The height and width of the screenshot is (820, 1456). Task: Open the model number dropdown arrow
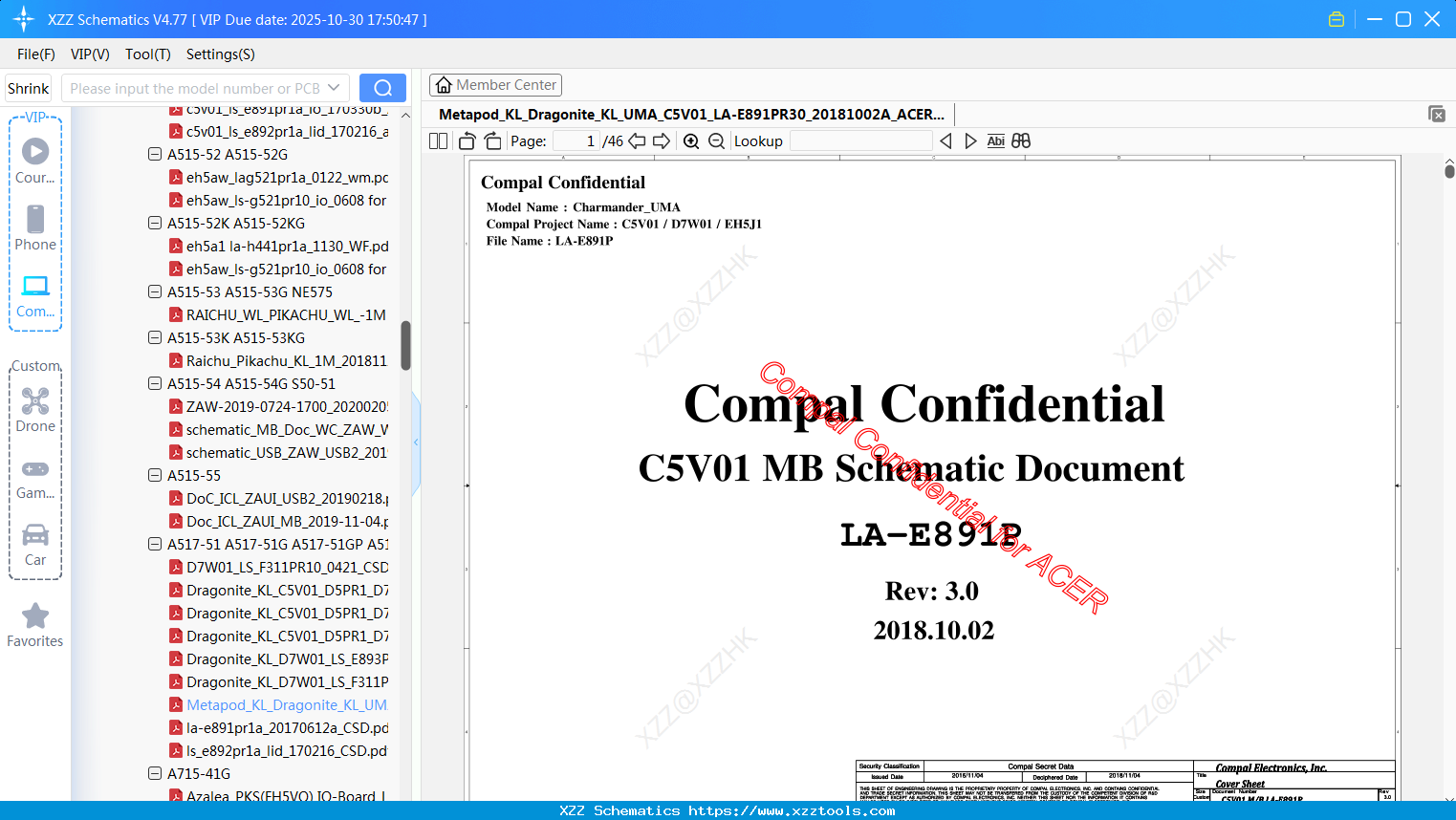click(334, 88)
